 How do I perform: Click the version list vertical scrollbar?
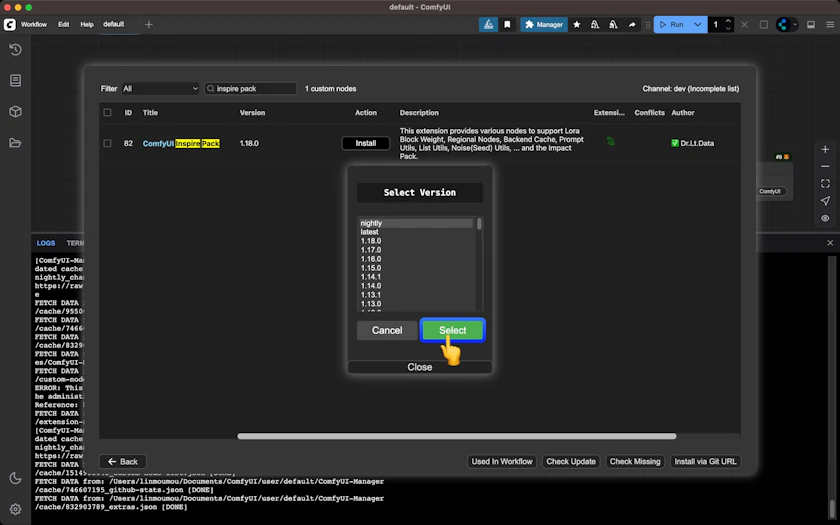pos(479,223)
